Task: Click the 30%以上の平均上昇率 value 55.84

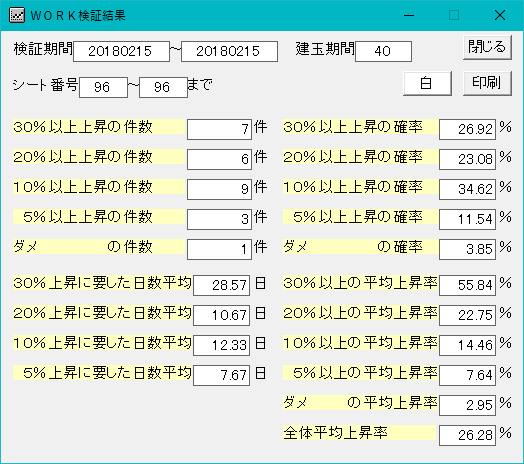Action: (467, 285)
